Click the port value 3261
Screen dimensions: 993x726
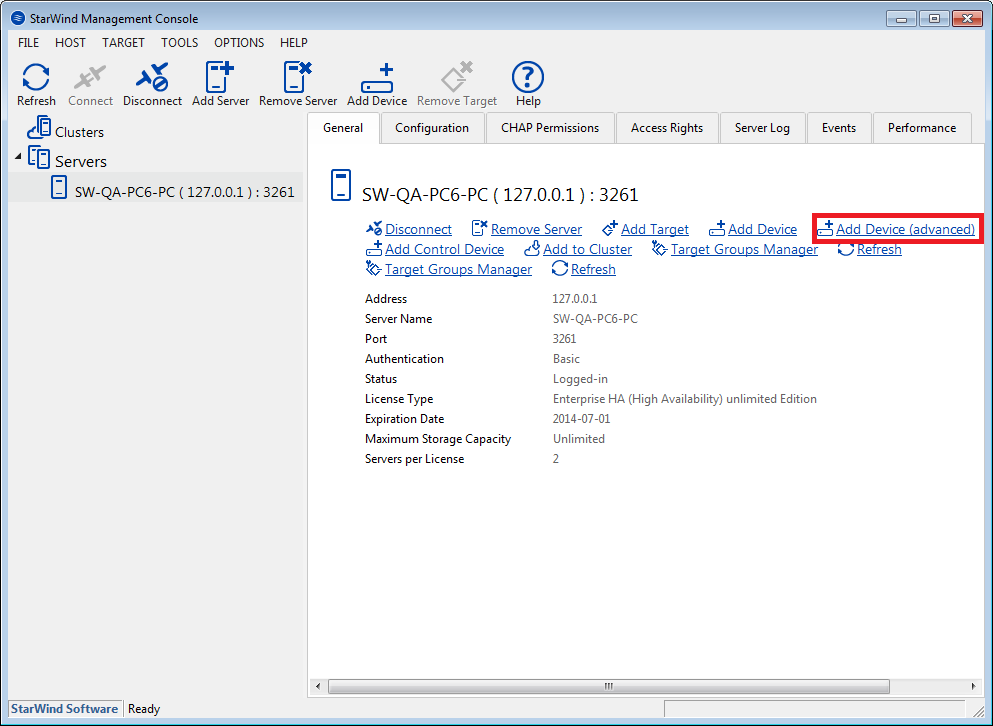[x=564, y=339]
